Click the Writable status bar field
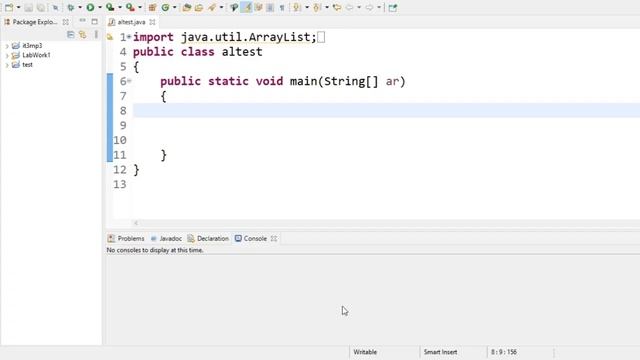 pyautogui.click(x=365, y=352)
